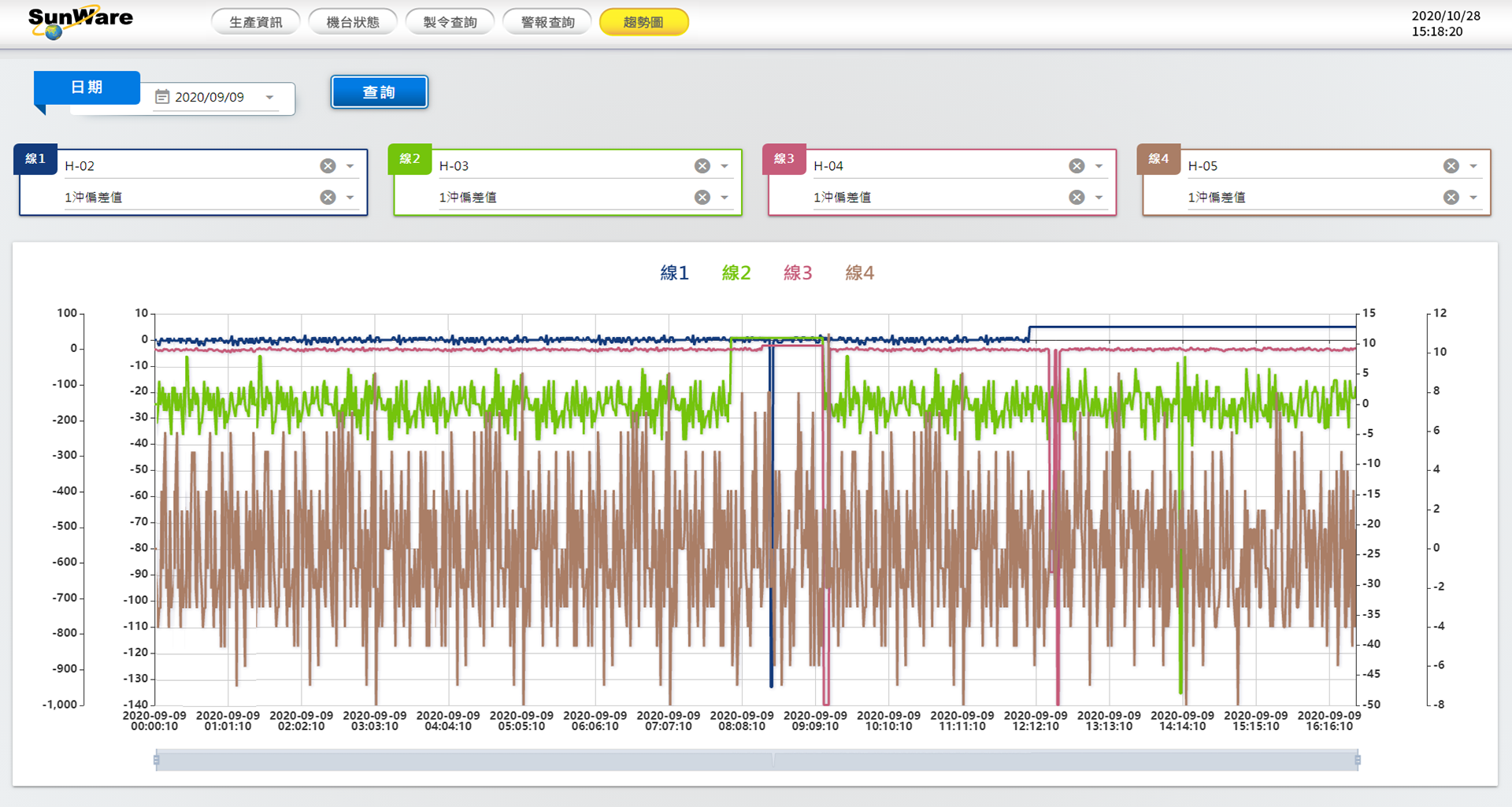Clear the 1沖偏差值 parameter in 線4
This screenshot has height=807, width=1512.
point(1451,198)
